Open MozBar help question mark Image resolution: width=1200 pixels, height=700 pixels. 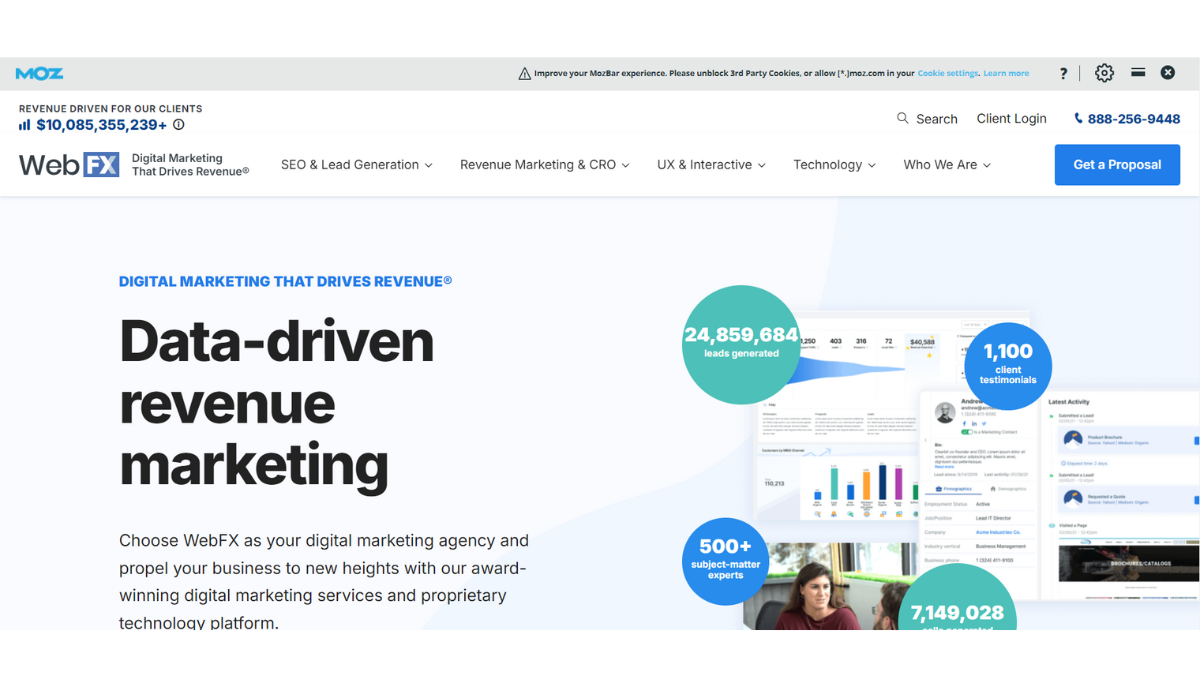1063,73
